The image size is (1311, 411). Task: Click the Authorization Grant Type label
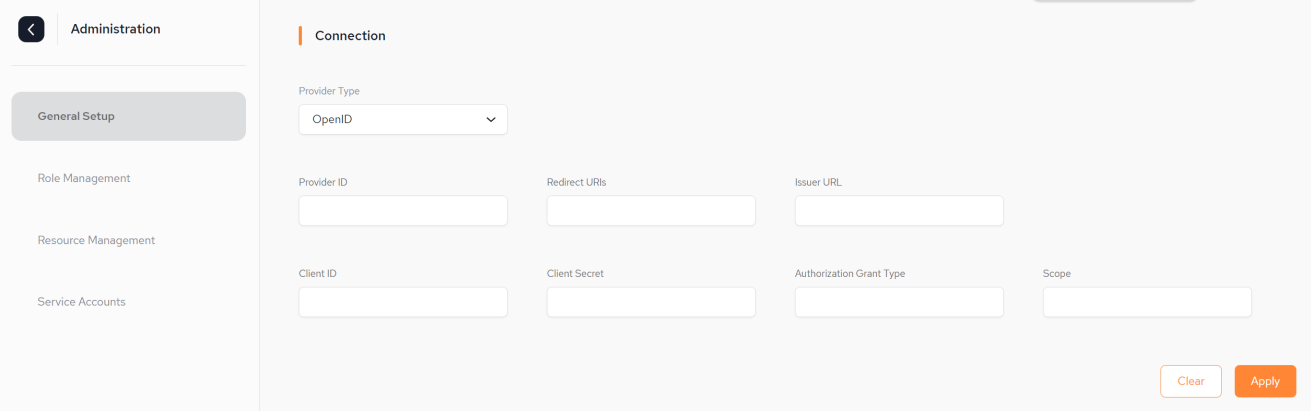pos(850,273)
